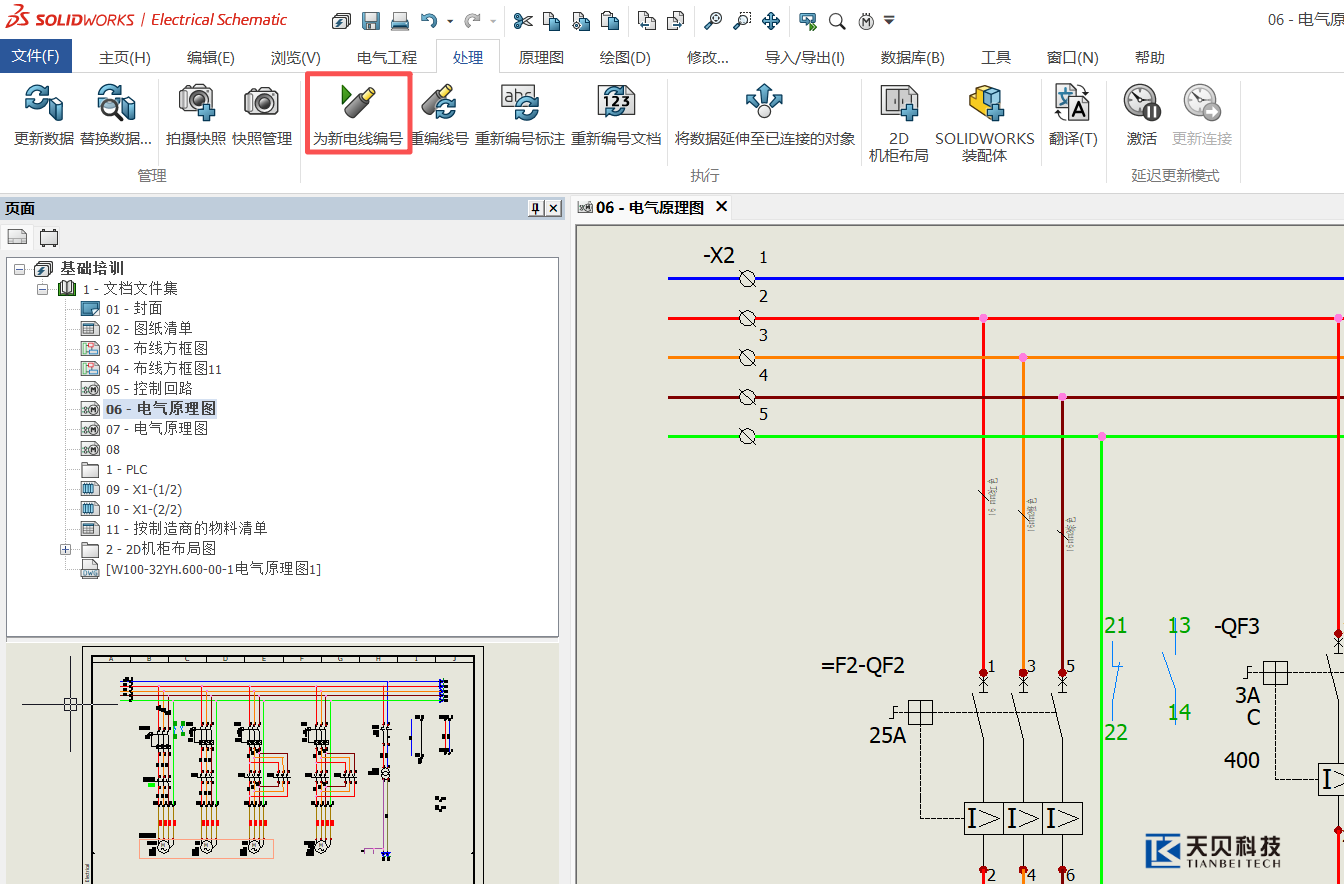Click the scissors cut icon in top toolbar
The width and height of the screenshot is (1344, 884).
click(523, 21)
